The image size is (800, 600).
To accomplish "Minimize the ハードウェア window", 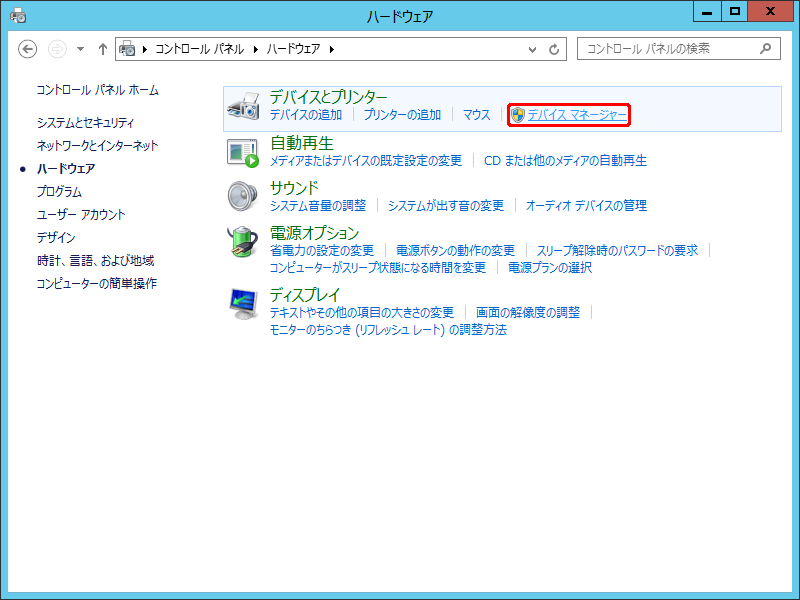I will [707, 11].
